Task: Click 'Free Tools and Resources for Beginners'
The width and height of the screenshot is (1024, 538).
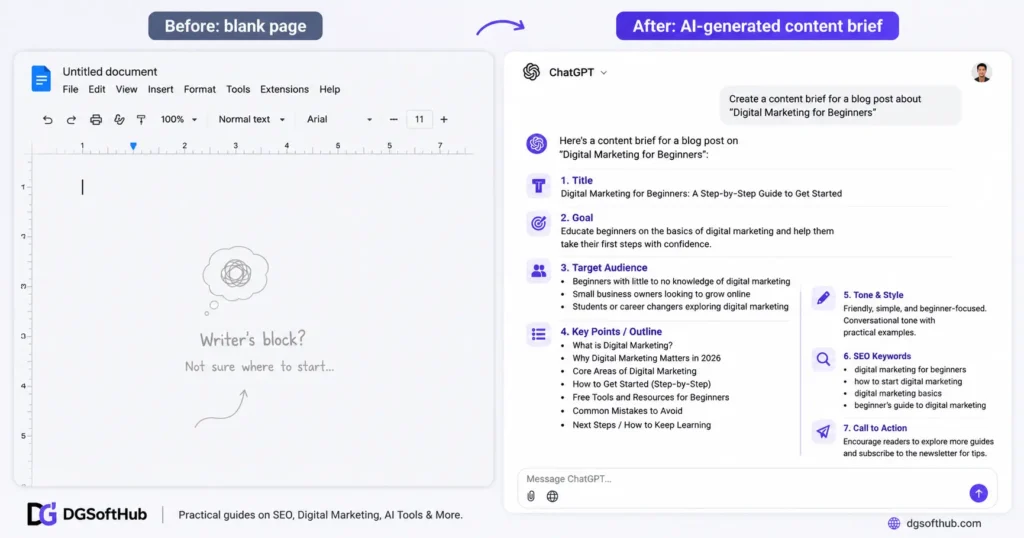Action: [x=651, y=397]
